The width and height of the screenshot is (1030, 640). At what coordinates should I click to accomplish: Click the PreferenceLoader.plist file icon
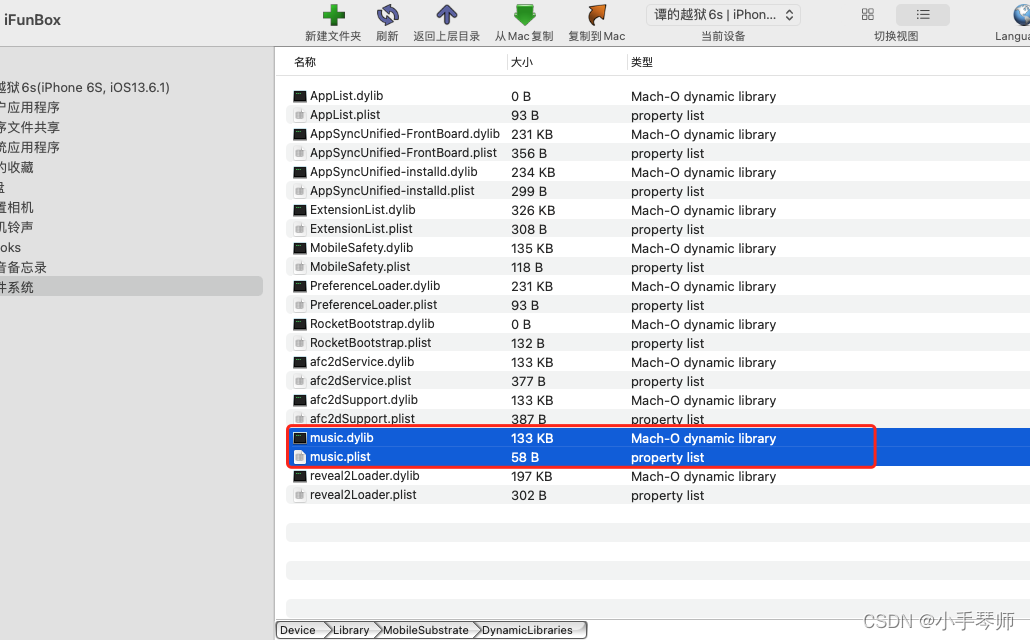tap(300, 306)
